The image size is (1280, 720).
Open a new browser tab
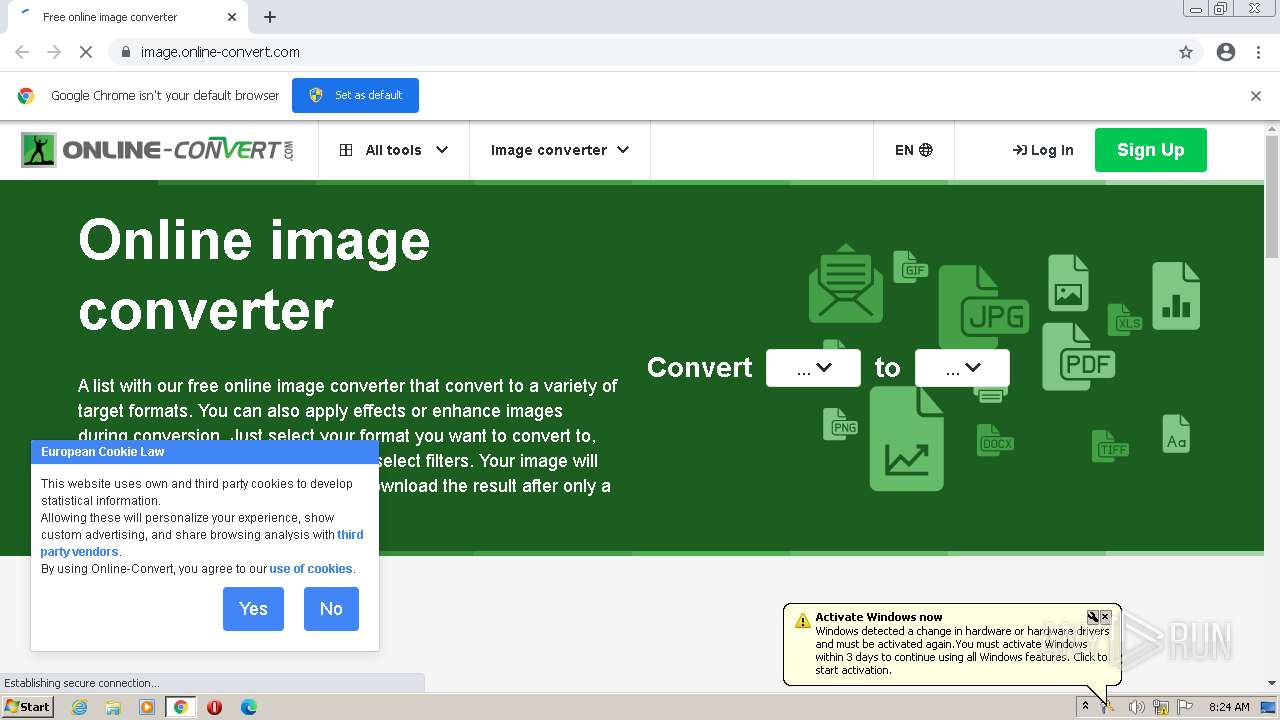(x=270, y=17)
